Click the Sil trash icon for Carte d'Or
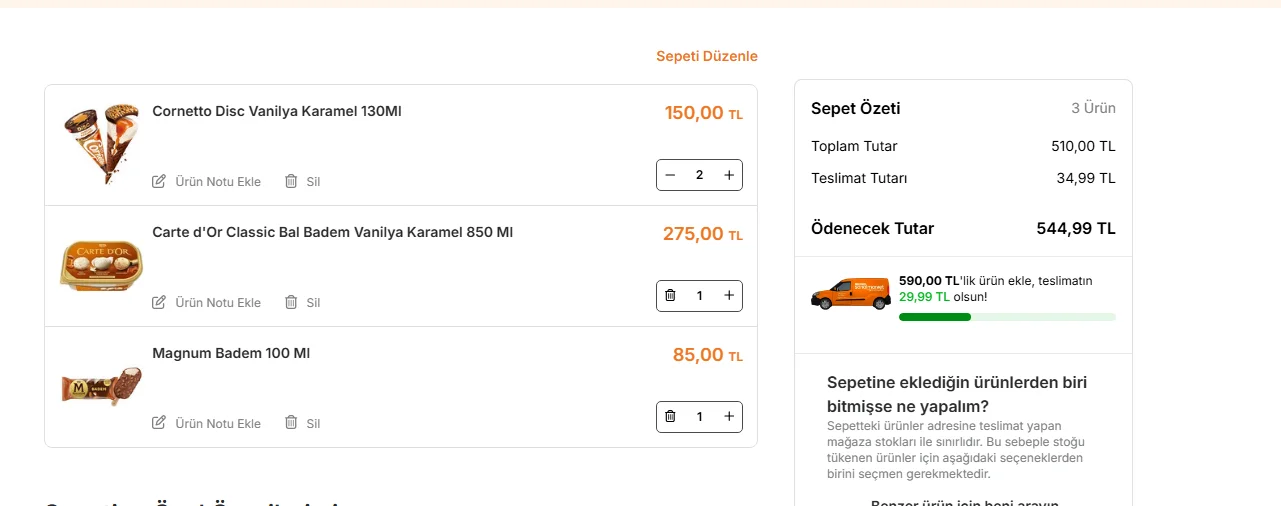 click(291, 302)
